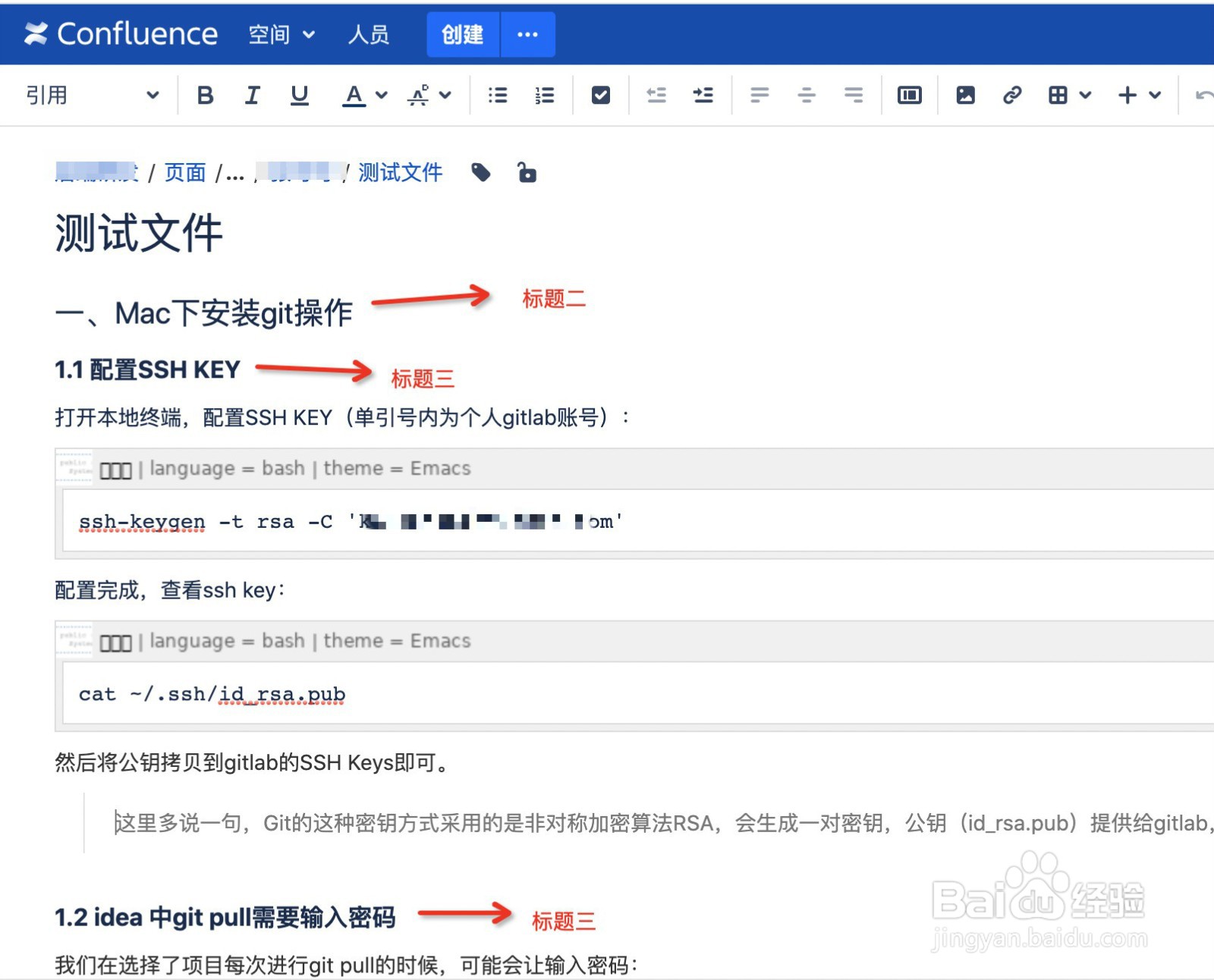Click the 创建 button
The image size is (1214, 980).
[461, 34]
